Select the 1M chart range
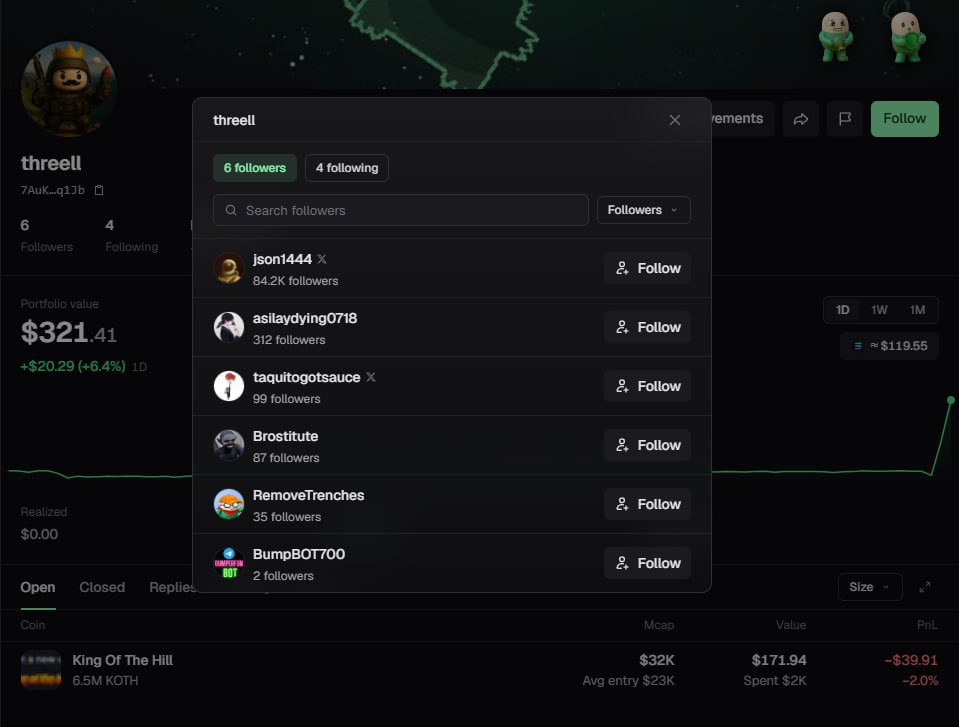 click(917, 310)
